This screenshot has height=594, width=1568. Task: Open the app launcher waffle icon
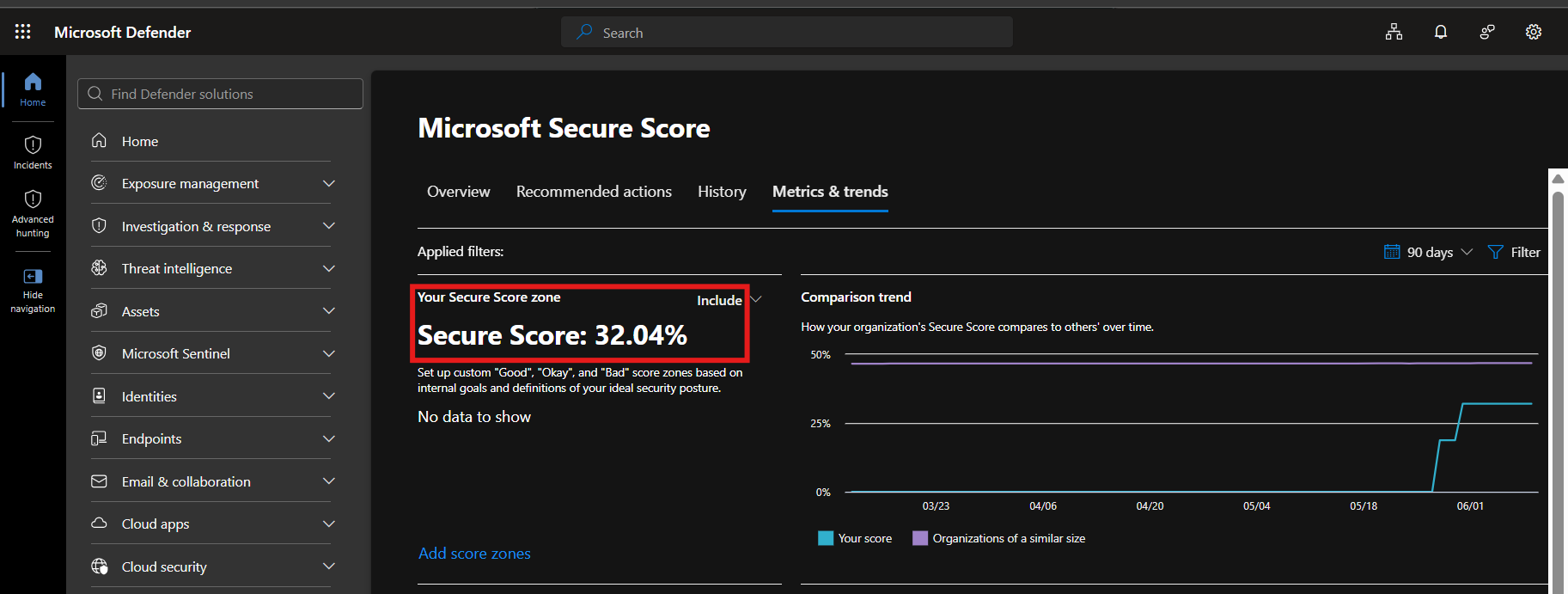click(x=23, y=32)
